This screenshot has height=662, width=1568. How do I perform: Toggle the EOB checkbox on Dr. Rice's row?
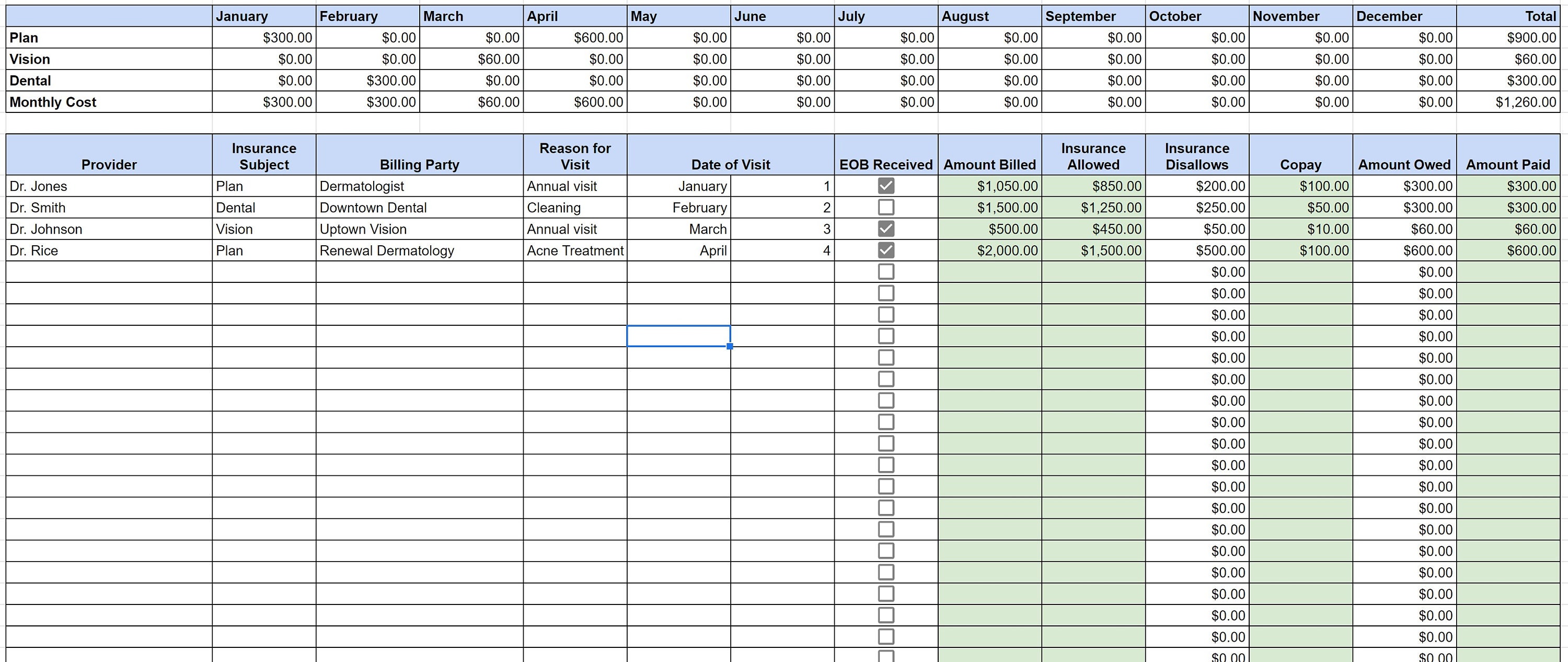885,250
